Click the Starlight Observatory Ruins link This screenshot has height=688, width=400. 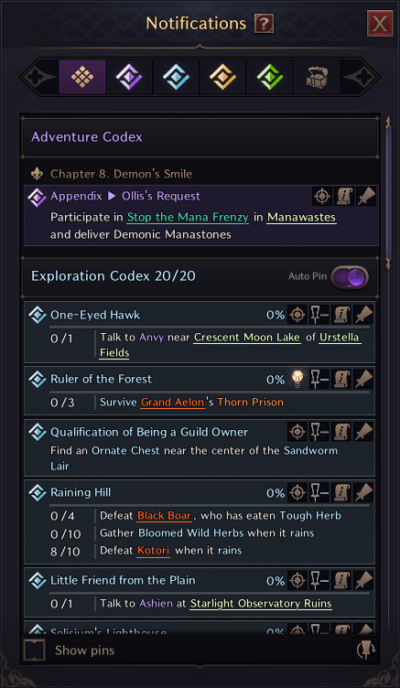pos(261,603)
